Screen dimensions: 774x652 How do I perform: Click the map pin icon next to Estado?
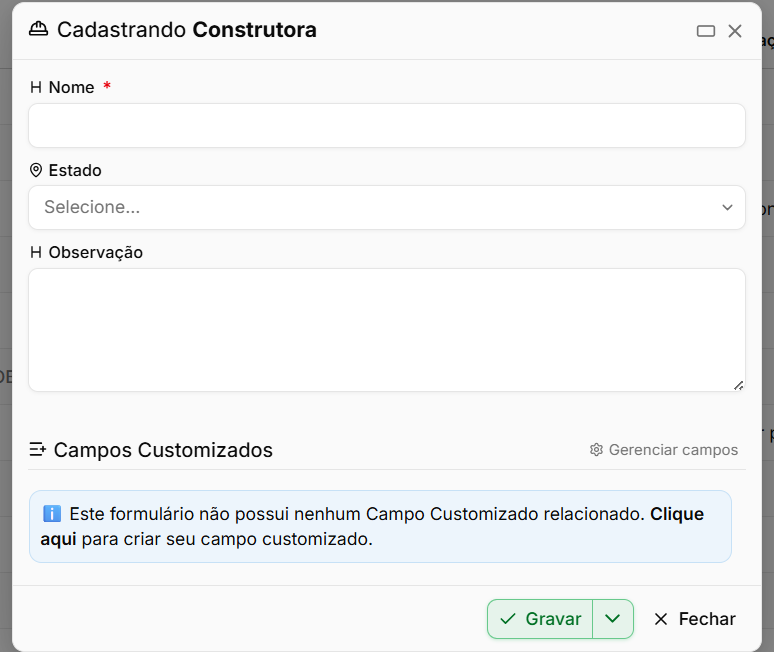point(36,170)
